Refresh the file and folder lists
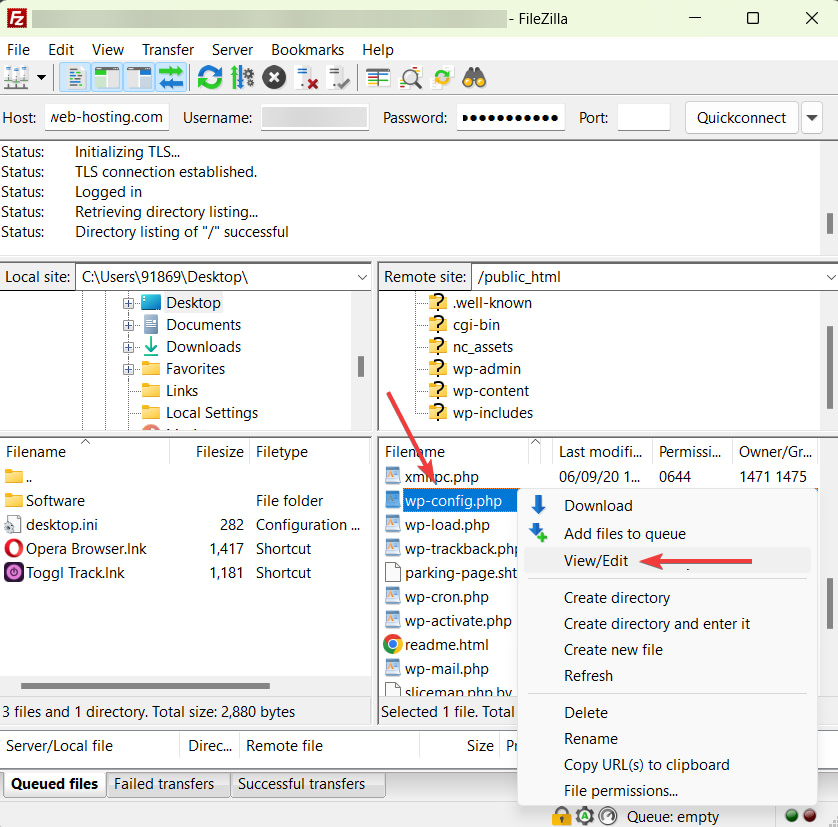 pyautogui.click(x=209, y=77)
